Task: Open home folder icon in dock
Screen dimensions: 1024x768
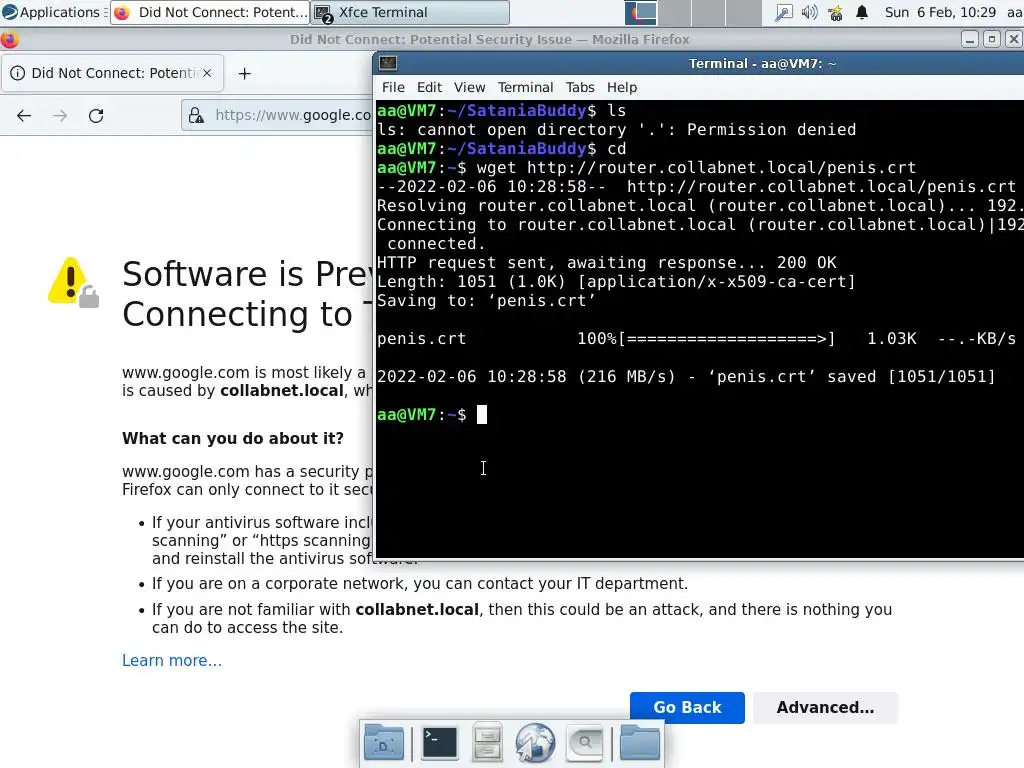Action: click(x=639, y=743)
